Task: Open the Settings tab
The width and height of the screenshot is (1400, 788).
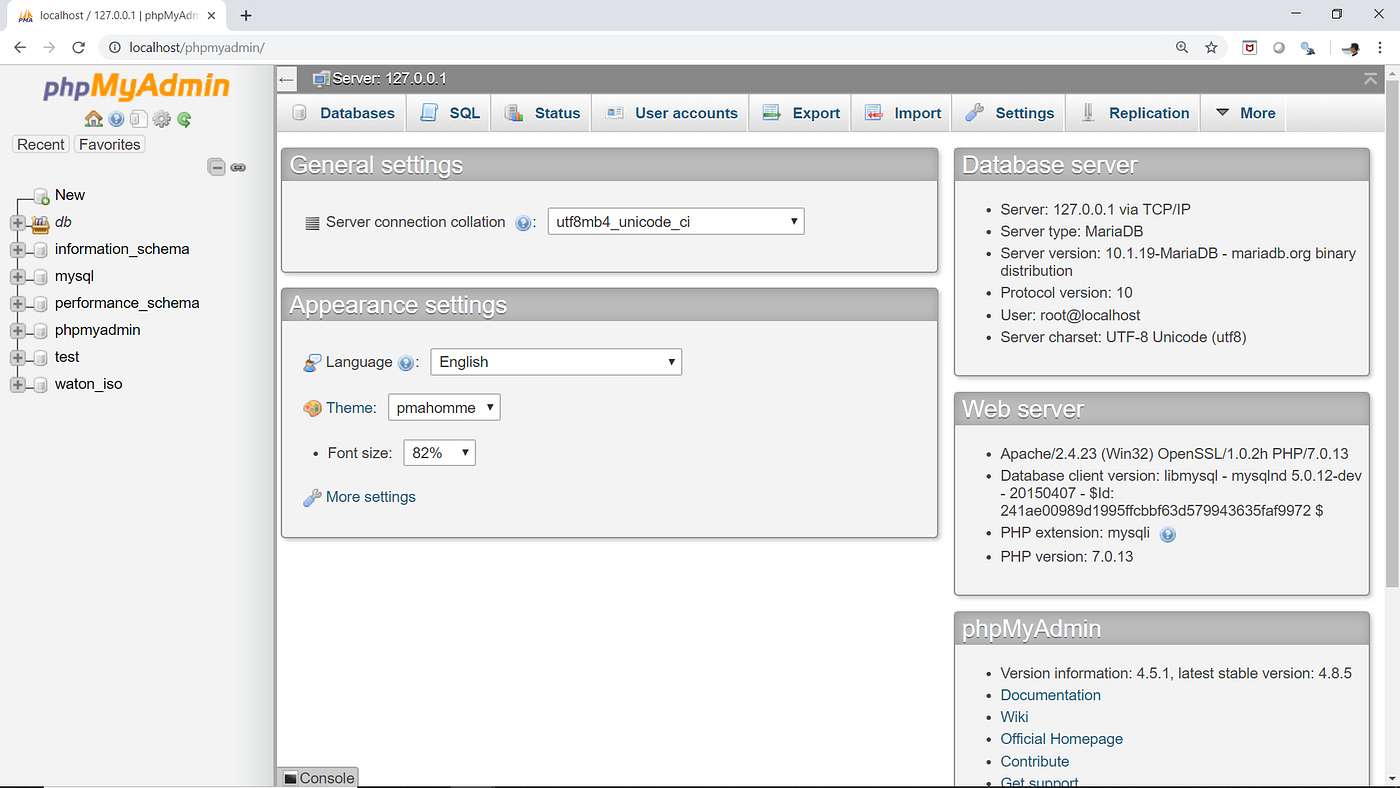Action: click(x=1010, y=113)
